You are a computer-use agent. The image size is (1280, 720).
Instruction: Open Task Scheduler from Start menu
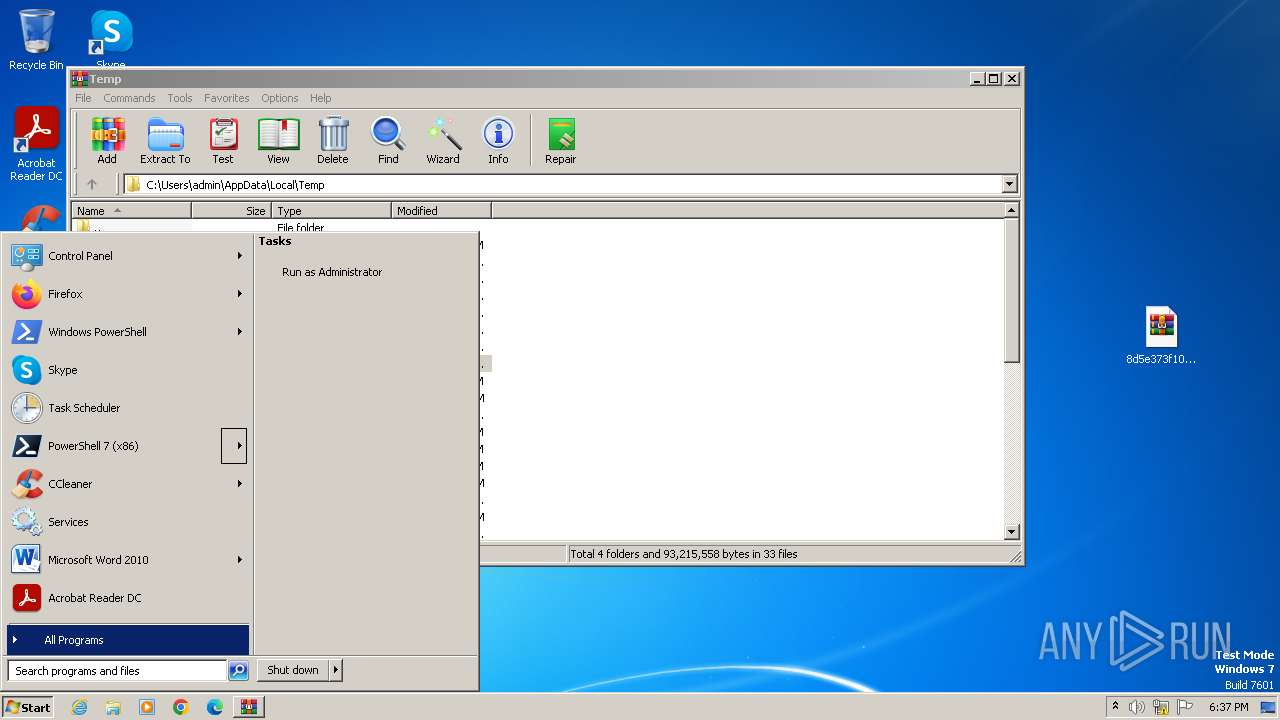click(x=128, y=408)
